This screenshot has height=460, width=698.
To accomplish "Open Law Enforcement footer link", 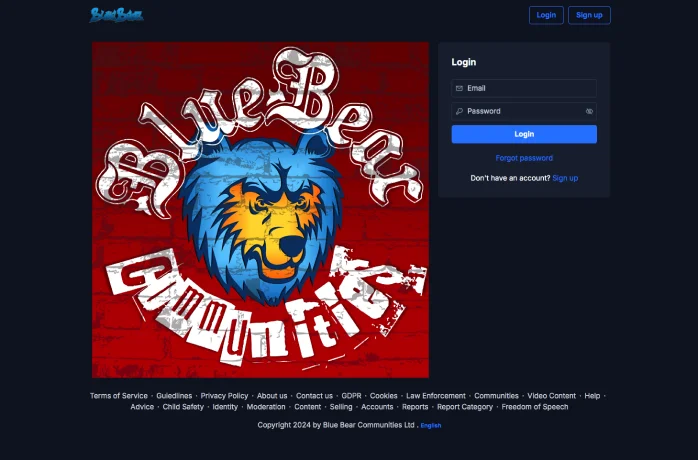I will (435, 396).
